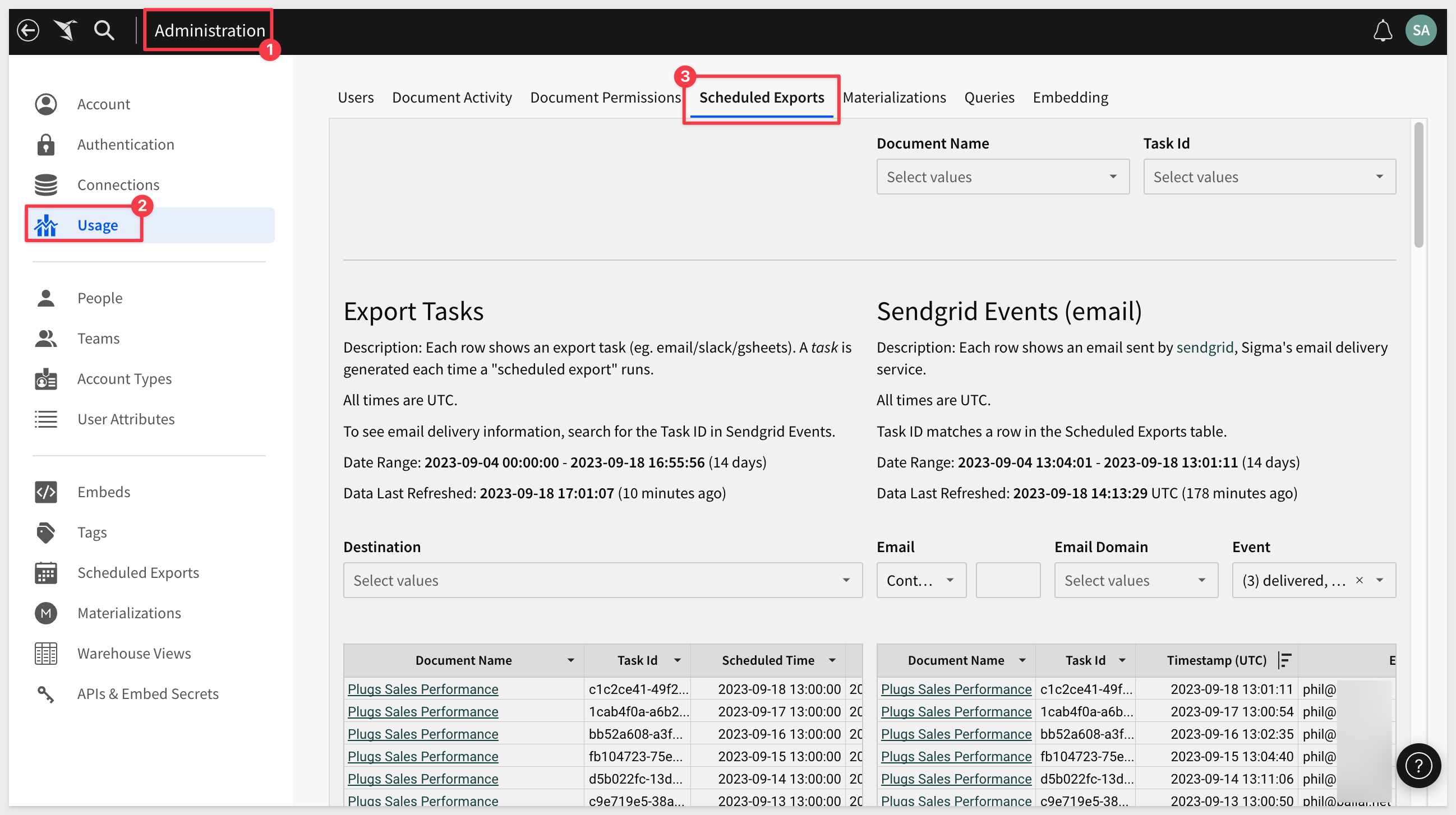Open the sendgrid link in description
This screenshot has width=1456, height=815.
[1205, 347]
